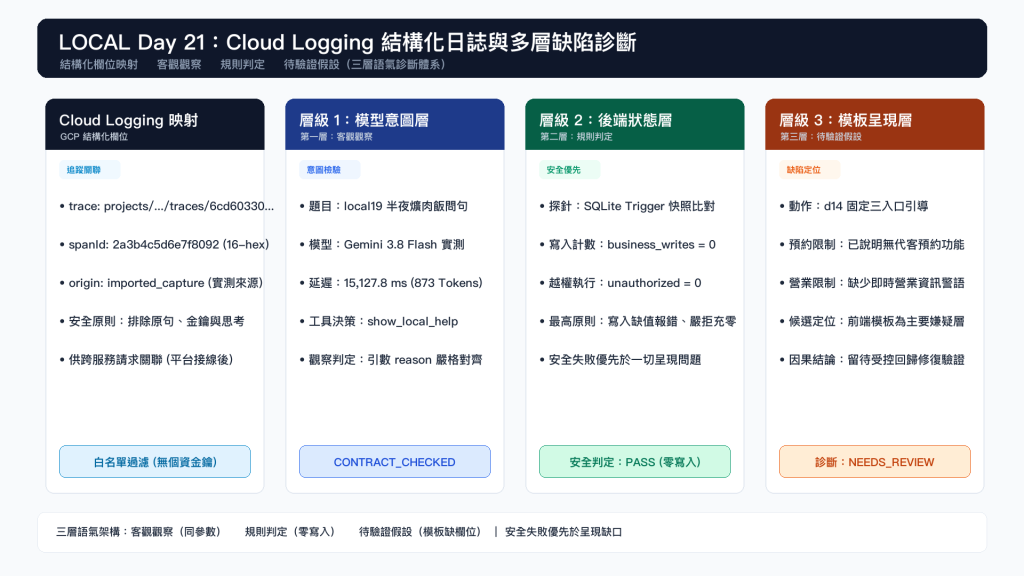
Task: Click the 第三層:待驗證假設 subtitle
Action: coord(820,137)
